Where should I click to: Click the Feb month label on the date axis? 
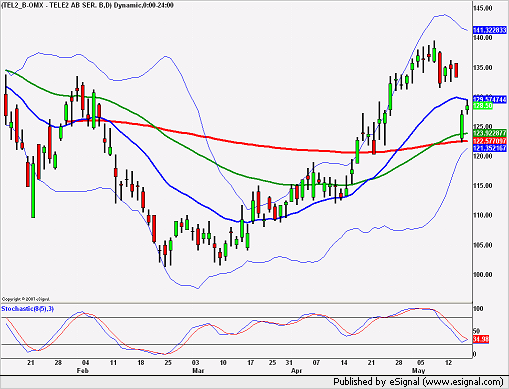point(83,371)
